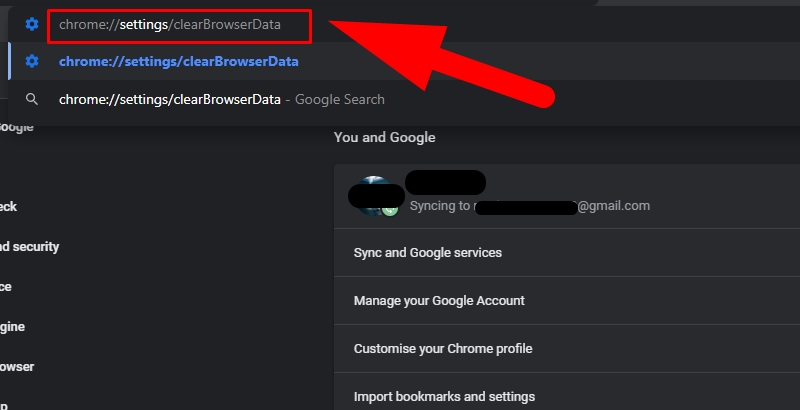Image resolution: width=800 pixels, height=410 pixels.
Task: Select Default browser in the sidebar
Action: pos(17,367)
